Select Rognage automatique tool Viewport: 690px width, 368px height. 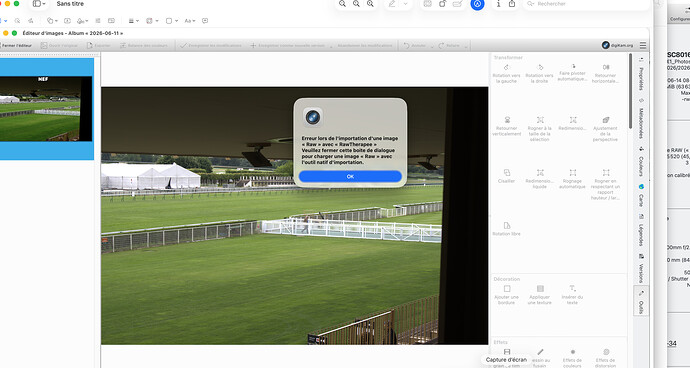click(572, 179)
